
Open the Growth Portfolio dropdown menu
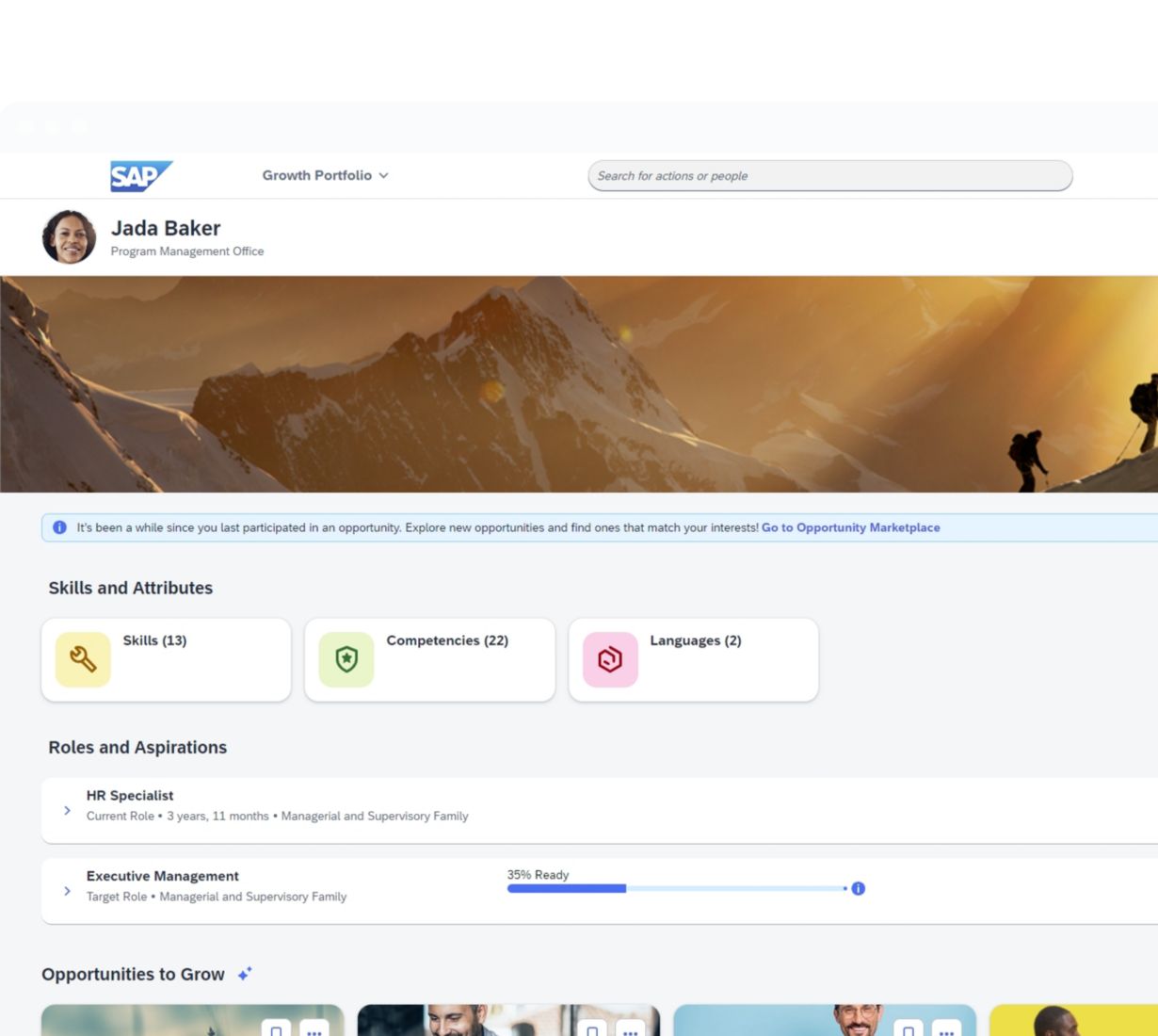click(x=325, y=175)
